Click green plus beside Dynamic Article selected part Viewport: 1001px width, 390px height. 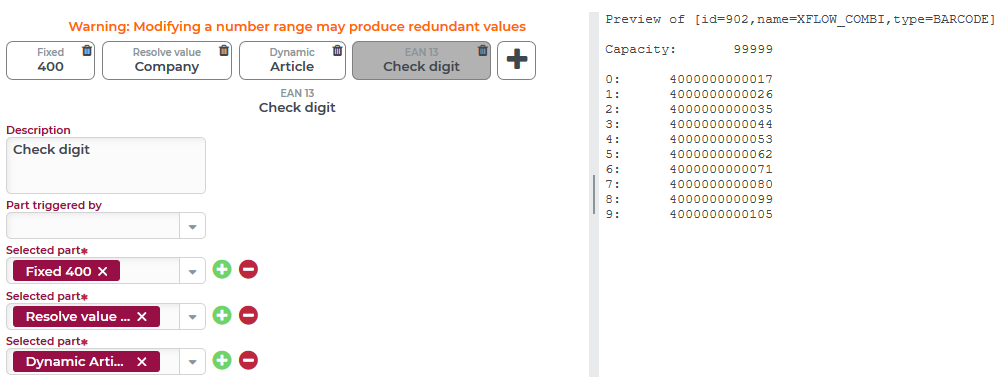click(222, 361)
